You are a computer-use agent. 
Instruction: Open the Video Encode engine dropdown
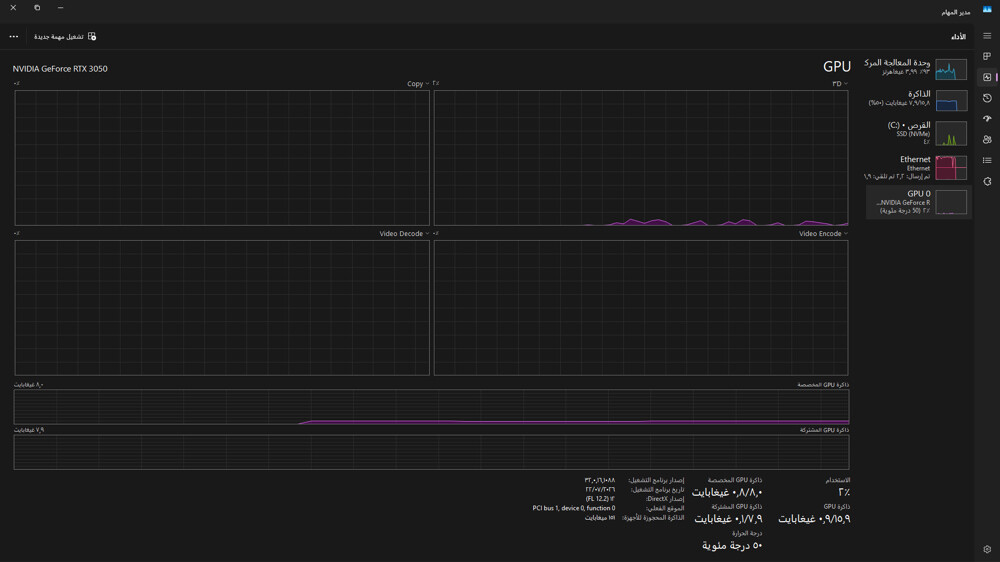tap(823, 233)
